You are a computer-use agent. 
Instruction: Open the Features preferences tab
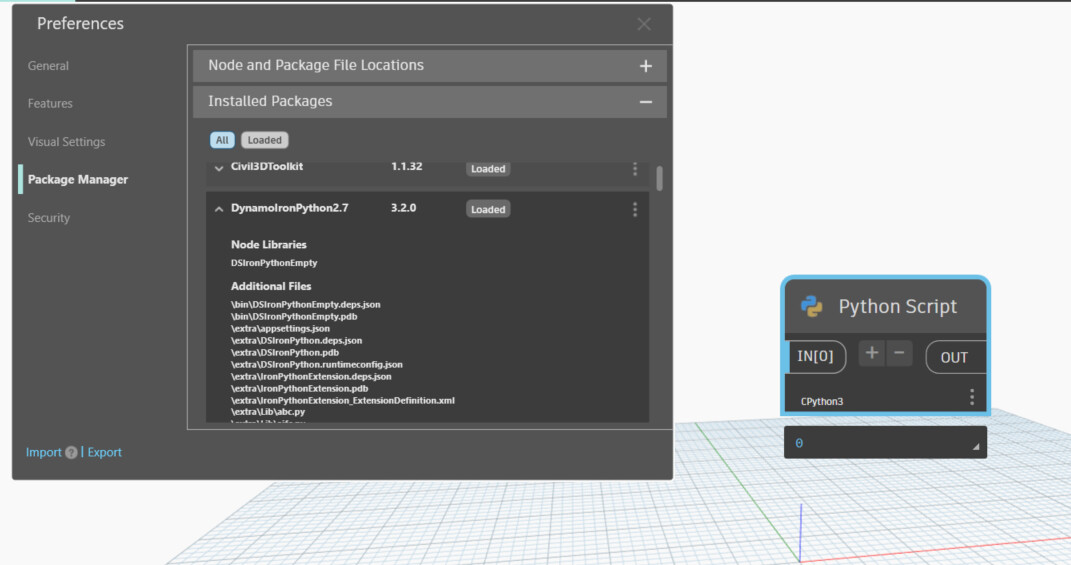(50, 104)
